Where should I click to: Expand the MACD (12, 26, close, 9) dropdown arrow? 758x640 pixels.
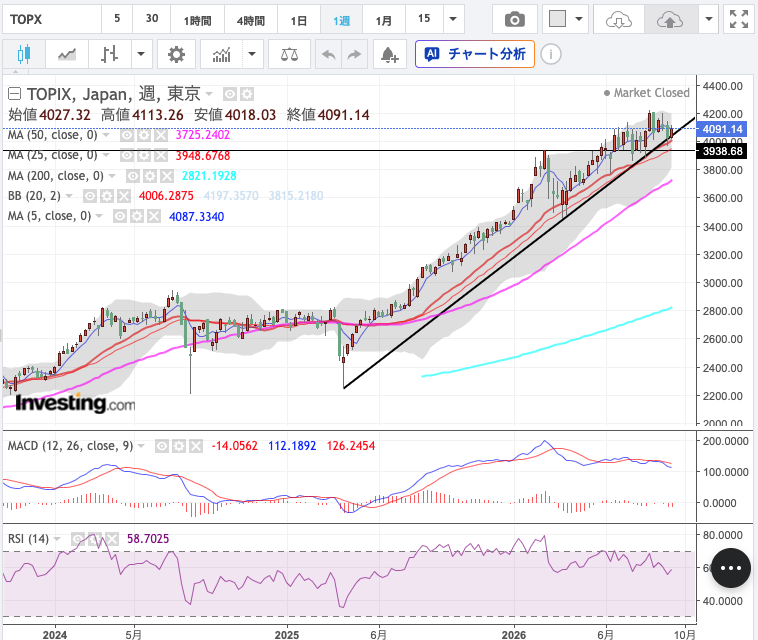(x=141, y=446)
